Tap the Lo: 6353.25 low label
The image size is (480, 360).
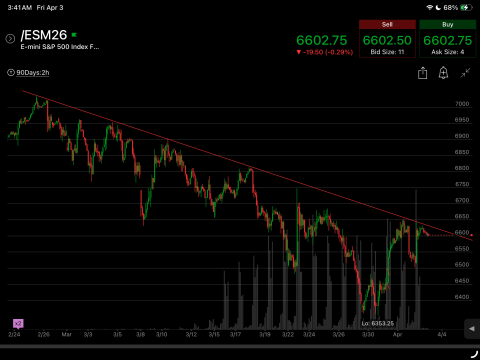pos(378,323)
